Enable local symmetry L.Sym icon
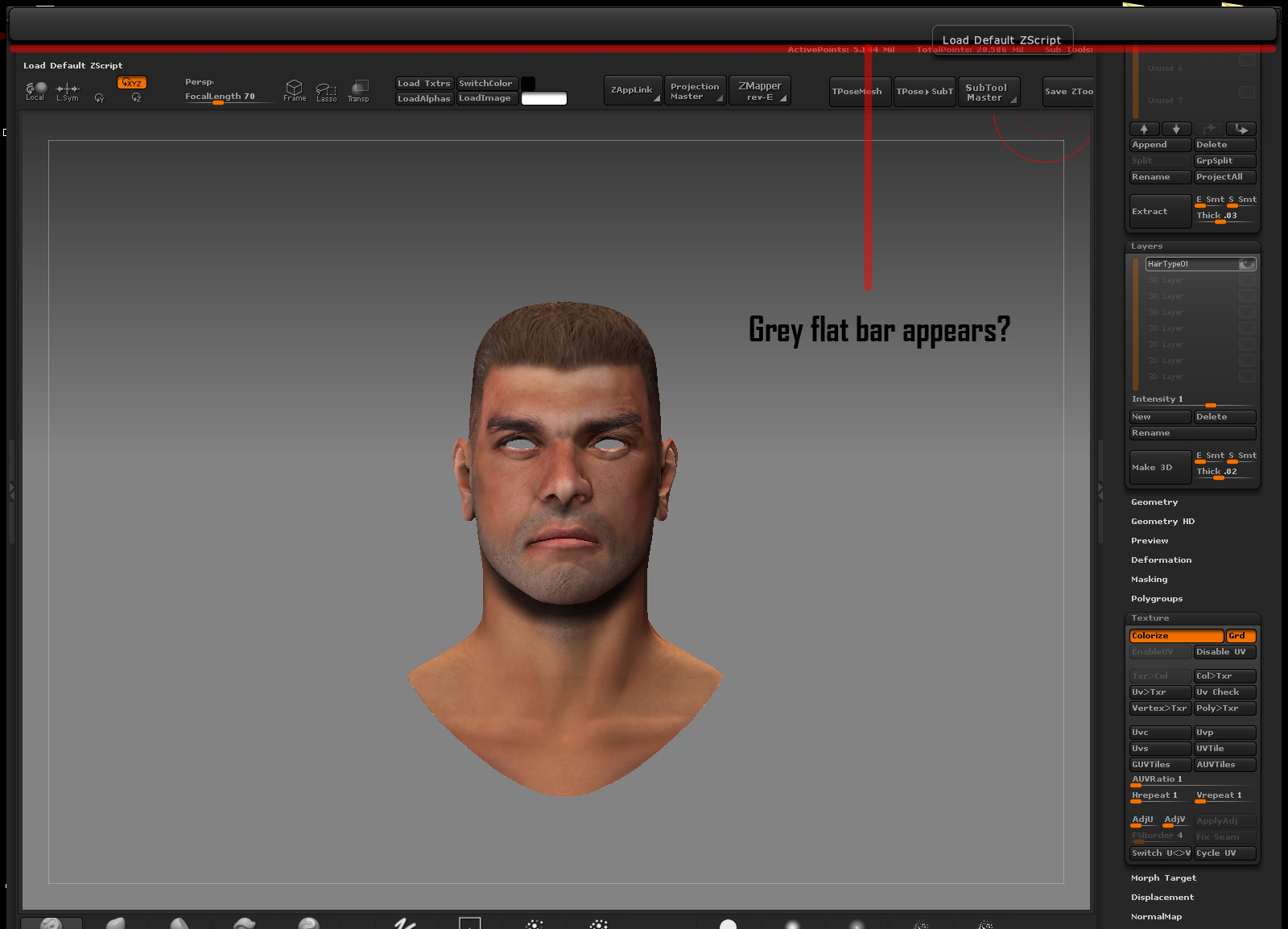This screenshot has width=1288, height=929. tap(68, 92)
